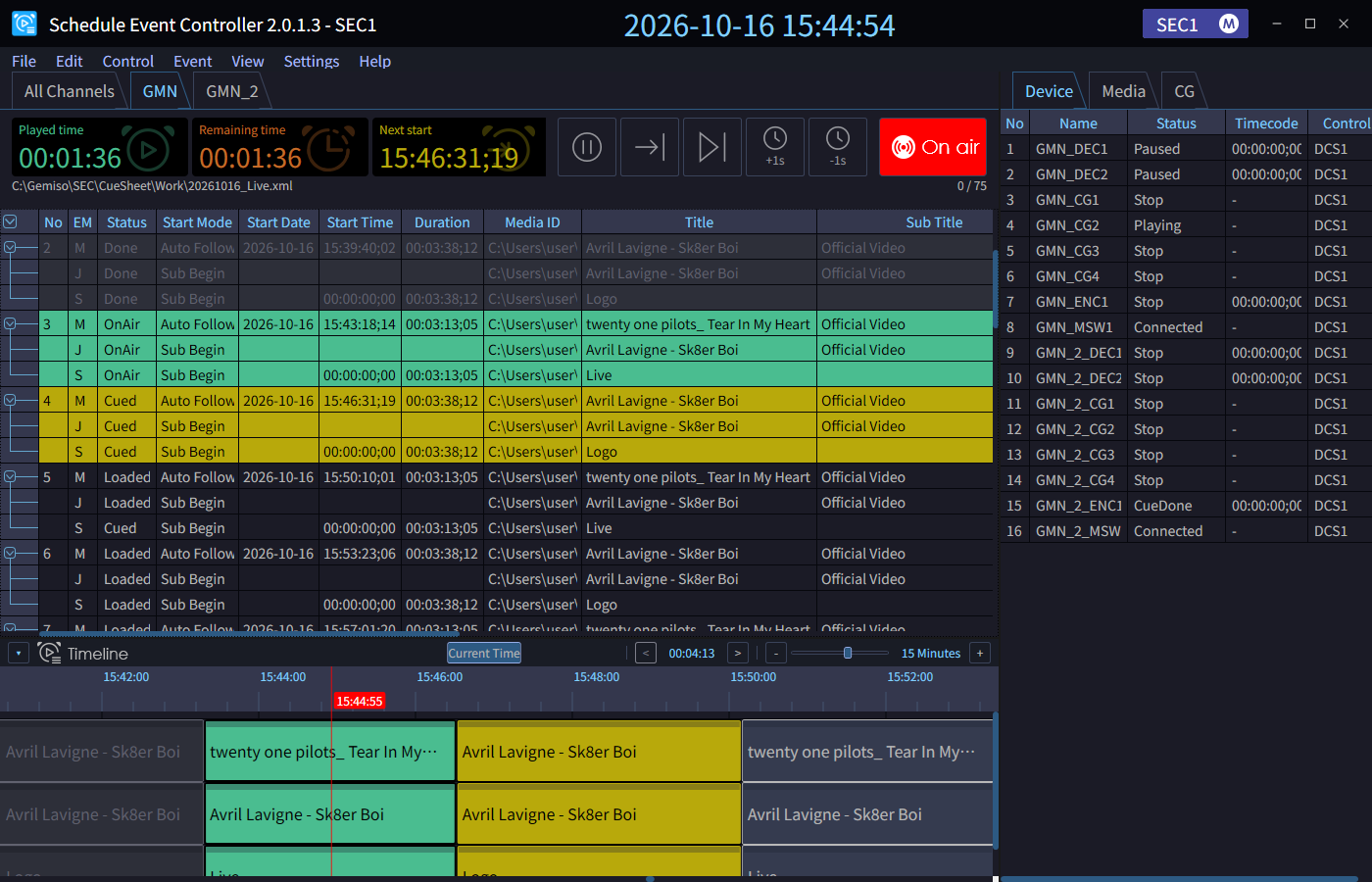Click the red 15:44:55 timeline marker
The width and height of the screenshot is (1372, 882).
tap(360, 701)
